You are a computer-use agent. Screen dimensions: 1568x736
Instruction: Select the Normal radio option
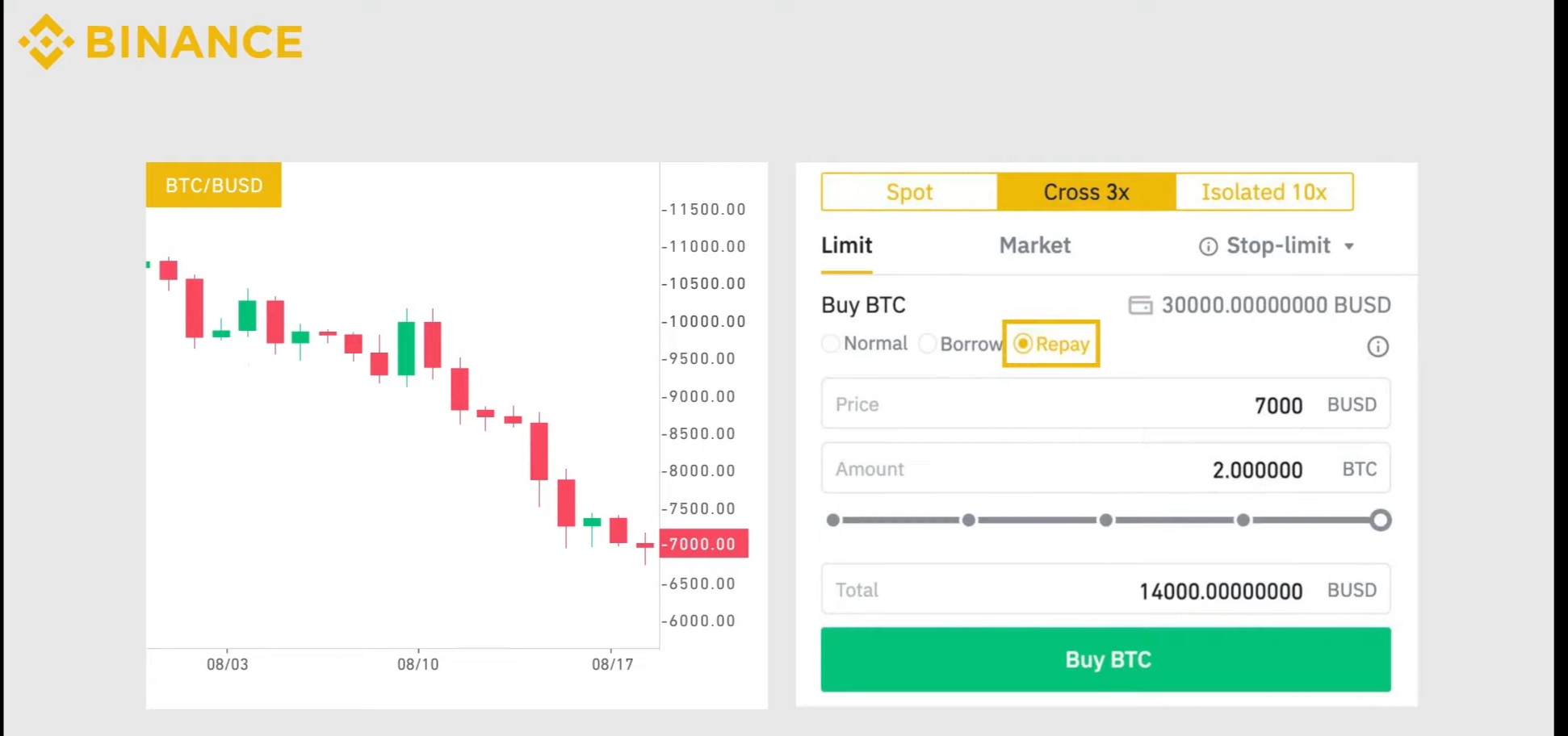pyautogui.click(x=831, y=344)
